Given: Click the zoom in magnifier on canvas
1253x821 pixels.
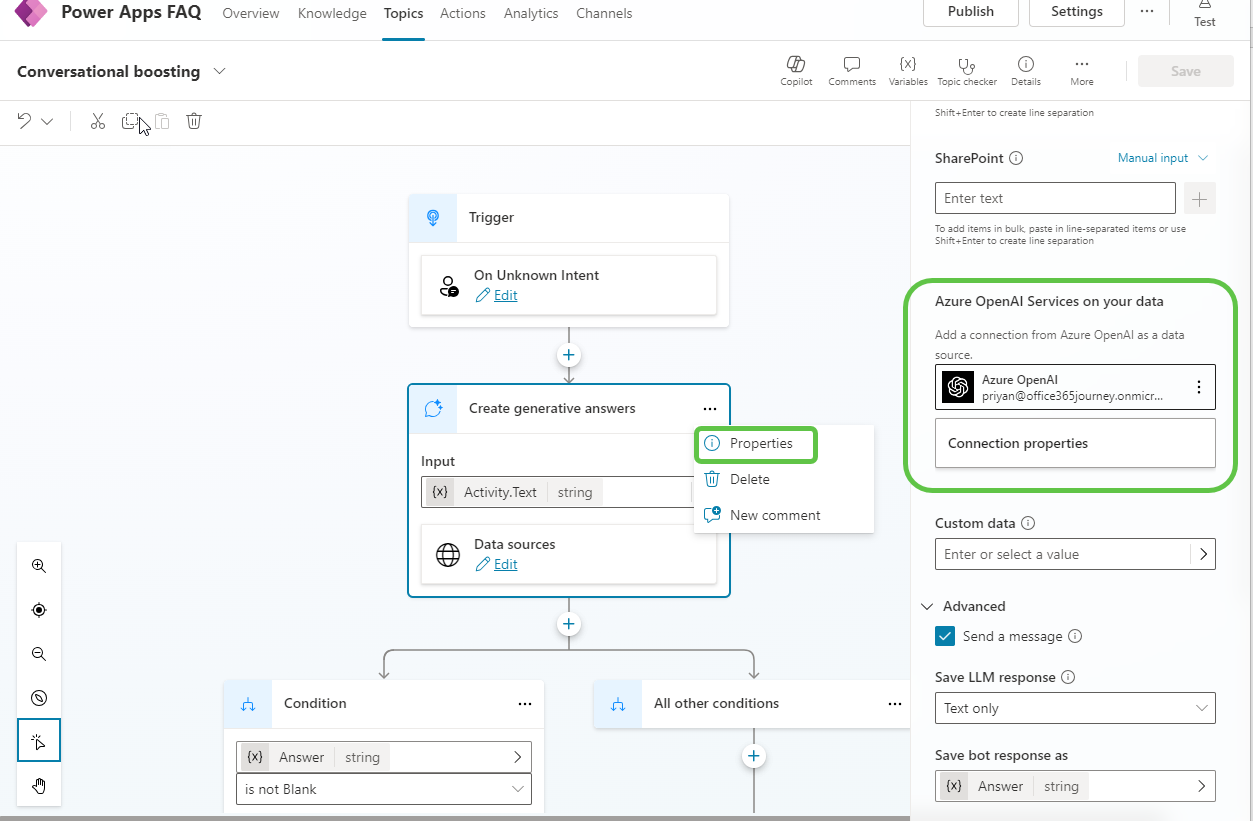Looking at the screenshot, I should [x=39, y=566].
